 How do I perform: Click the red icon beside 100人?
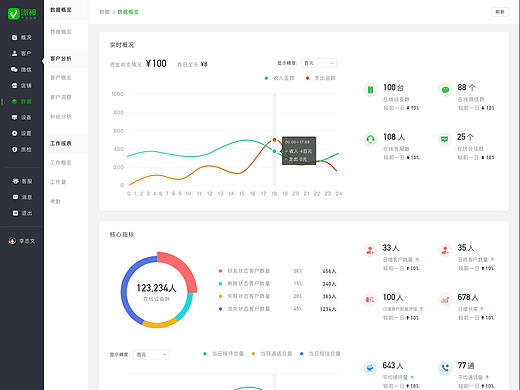(370, 300)
